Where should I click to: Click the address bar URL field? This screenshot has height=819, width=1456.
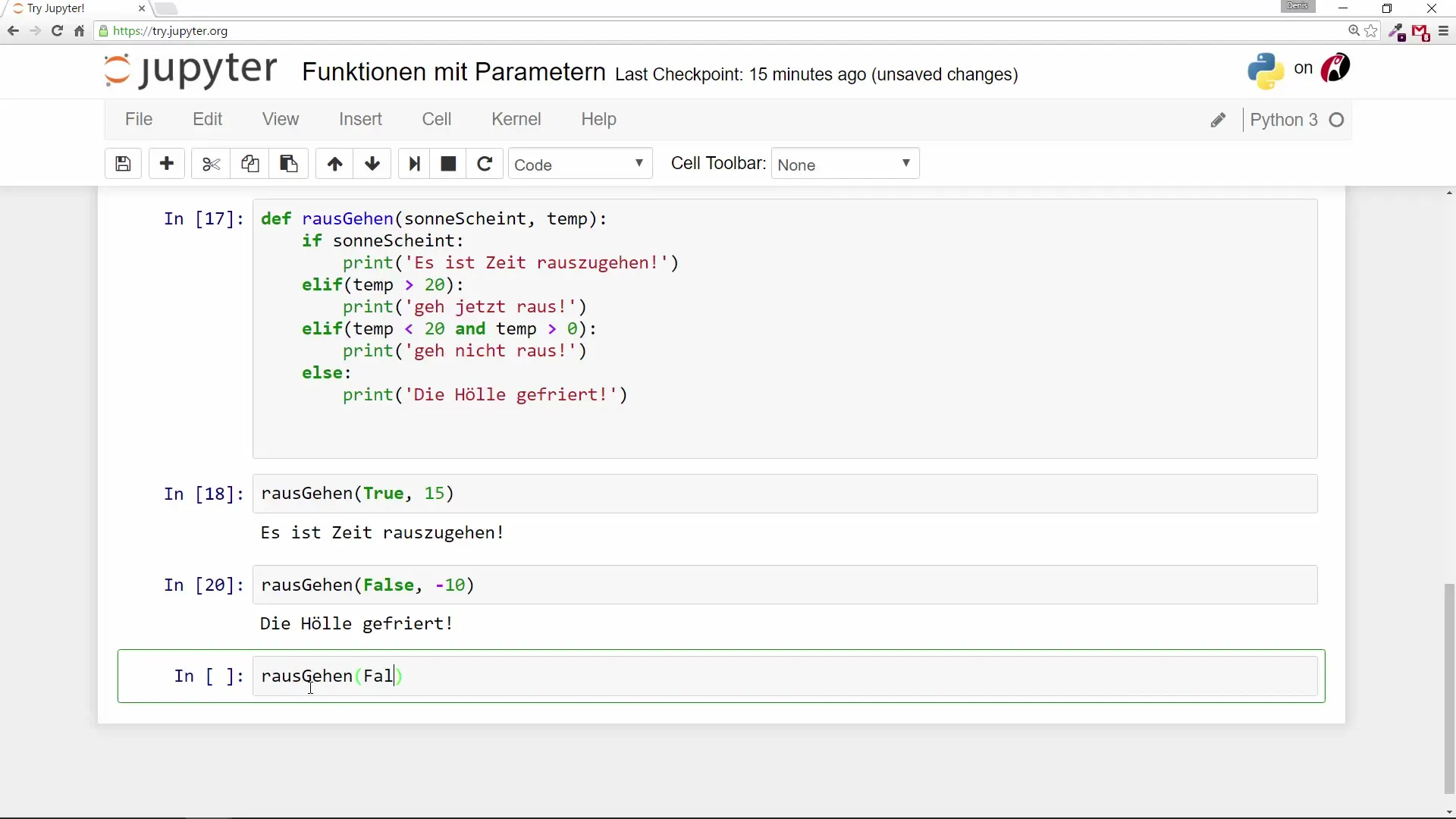pyautogui.click(x=720, y=31)
